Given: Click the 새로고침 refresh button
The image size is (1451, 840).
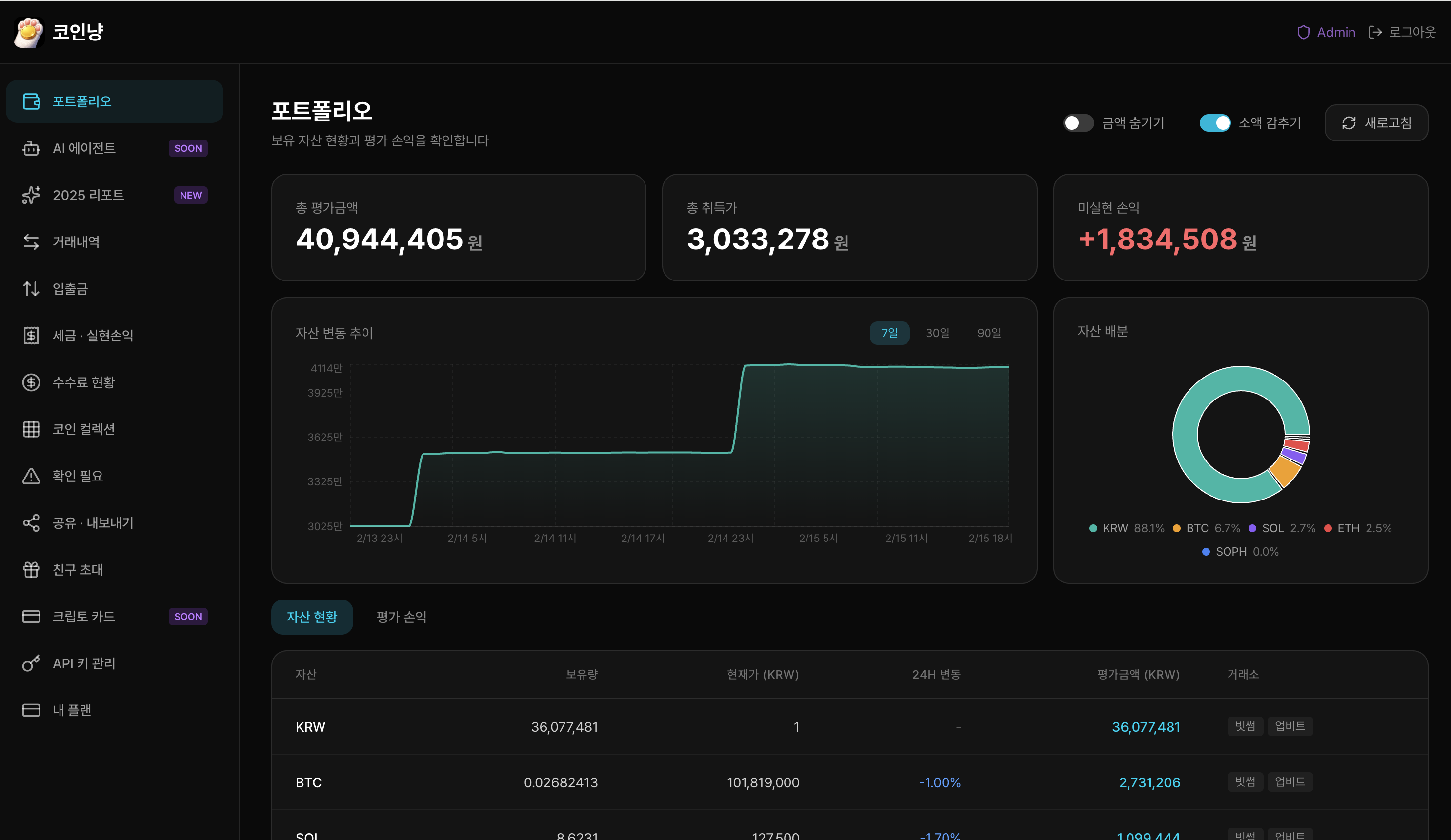Looking at the screenshot, I should coord(1376,122).
